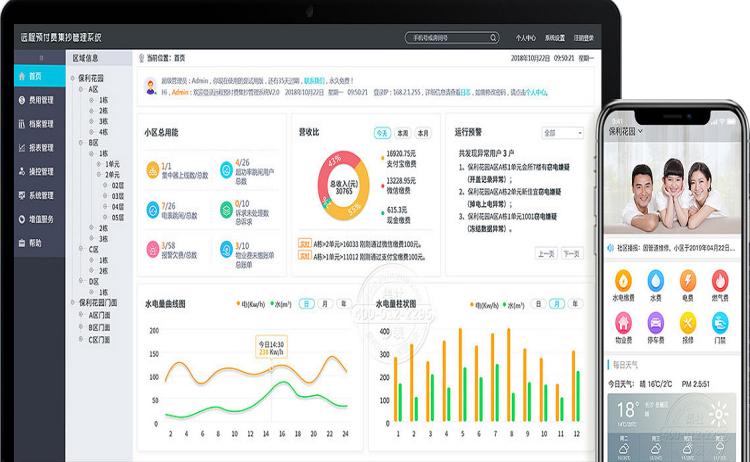Tap the speaker icon beside 社区播报 on phone

(x=611, y=248)
